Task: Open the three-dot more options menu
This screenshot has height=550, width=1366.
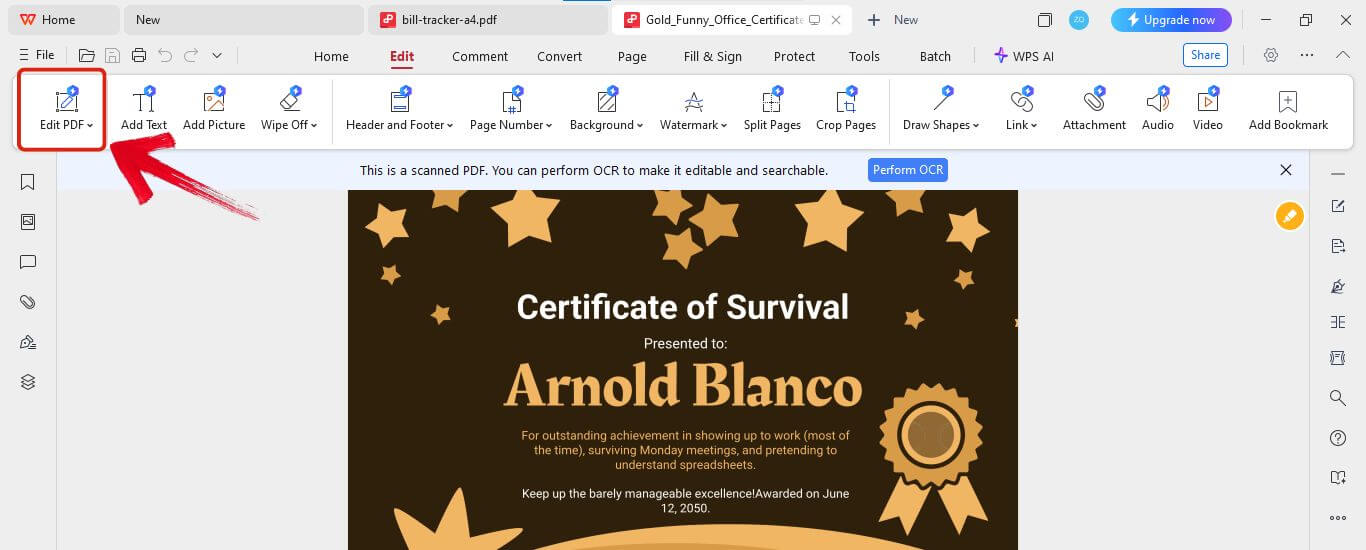Action: tap(1306, 56)
